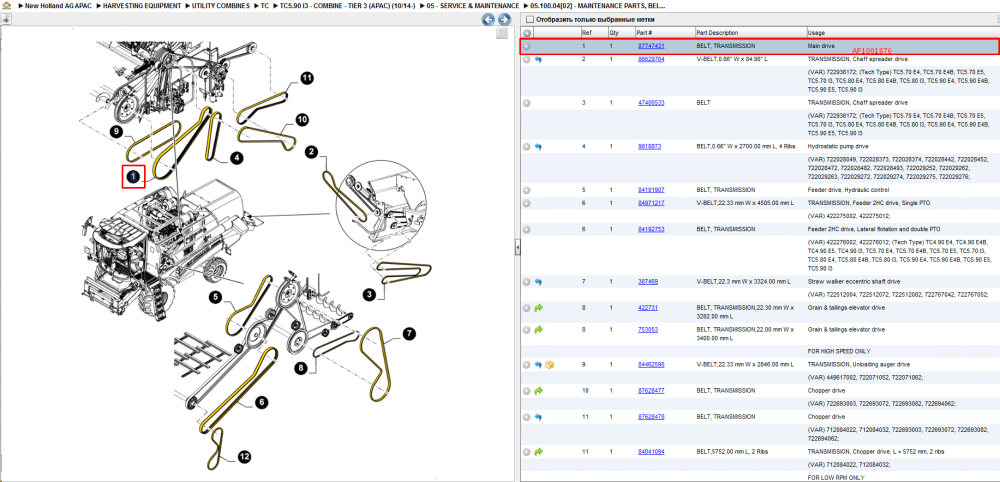1000x482 pixels.
Task: Add part 753053 using its plus icon
Action: click(527, 330)
